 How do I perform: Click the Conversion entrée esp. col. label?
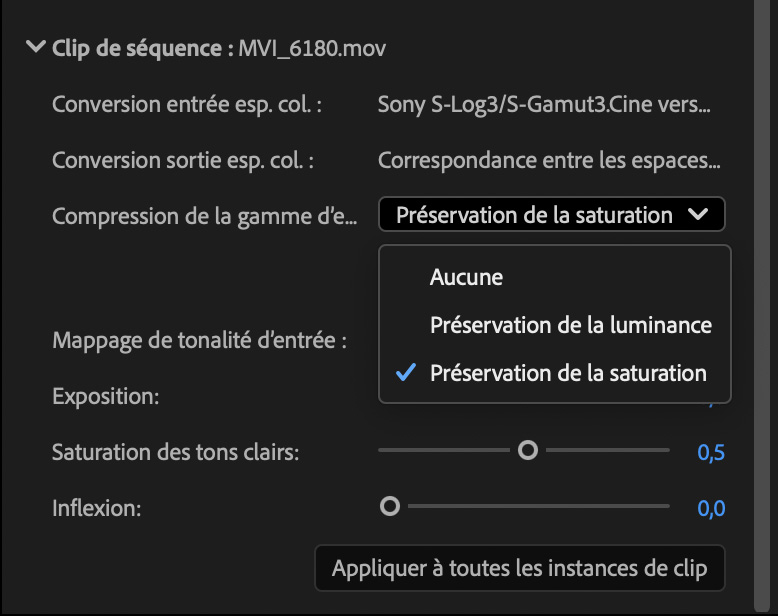(187, 104)
